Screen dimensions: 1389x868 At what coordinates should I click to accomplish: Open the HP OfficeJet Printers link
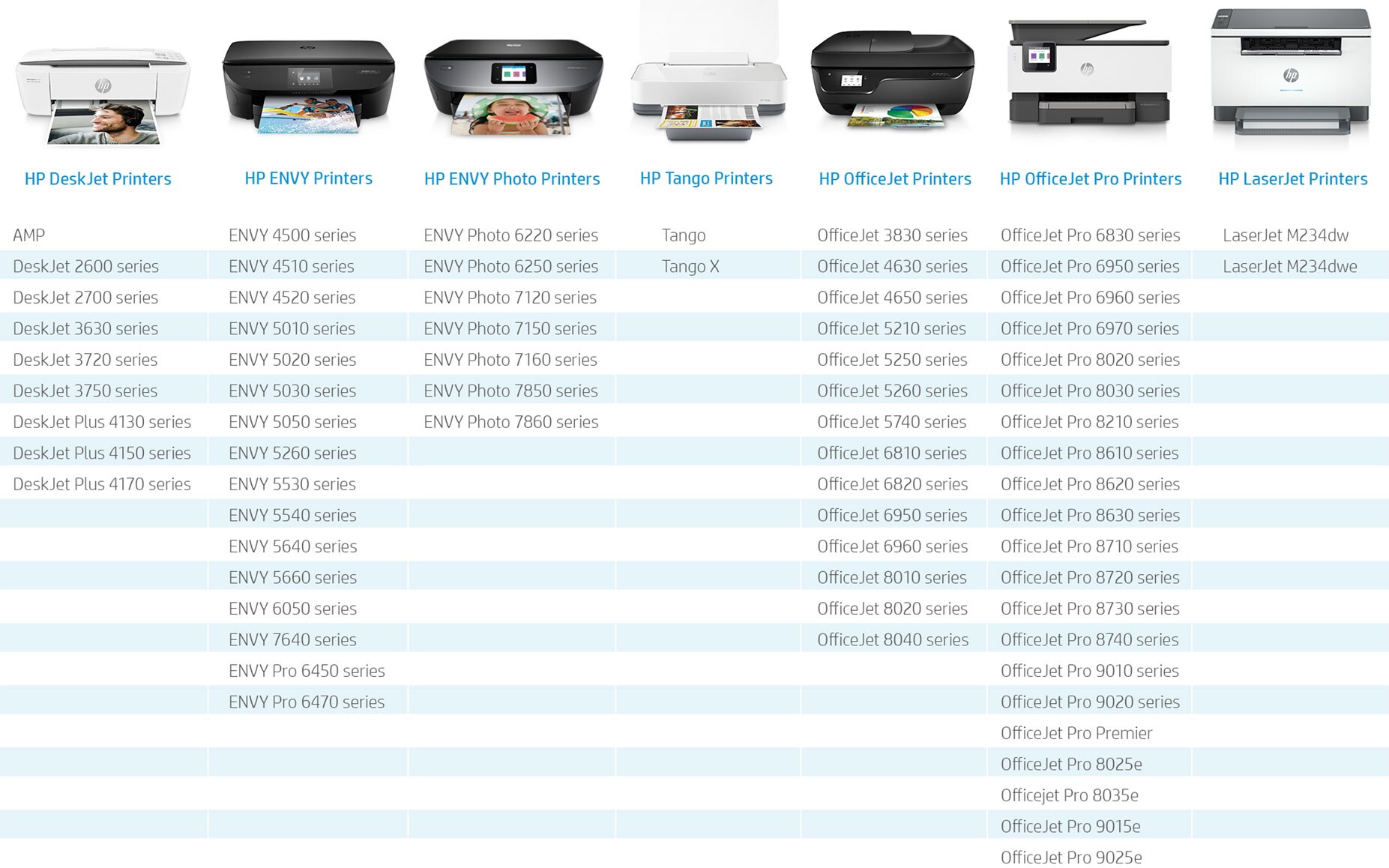[895, 179]
